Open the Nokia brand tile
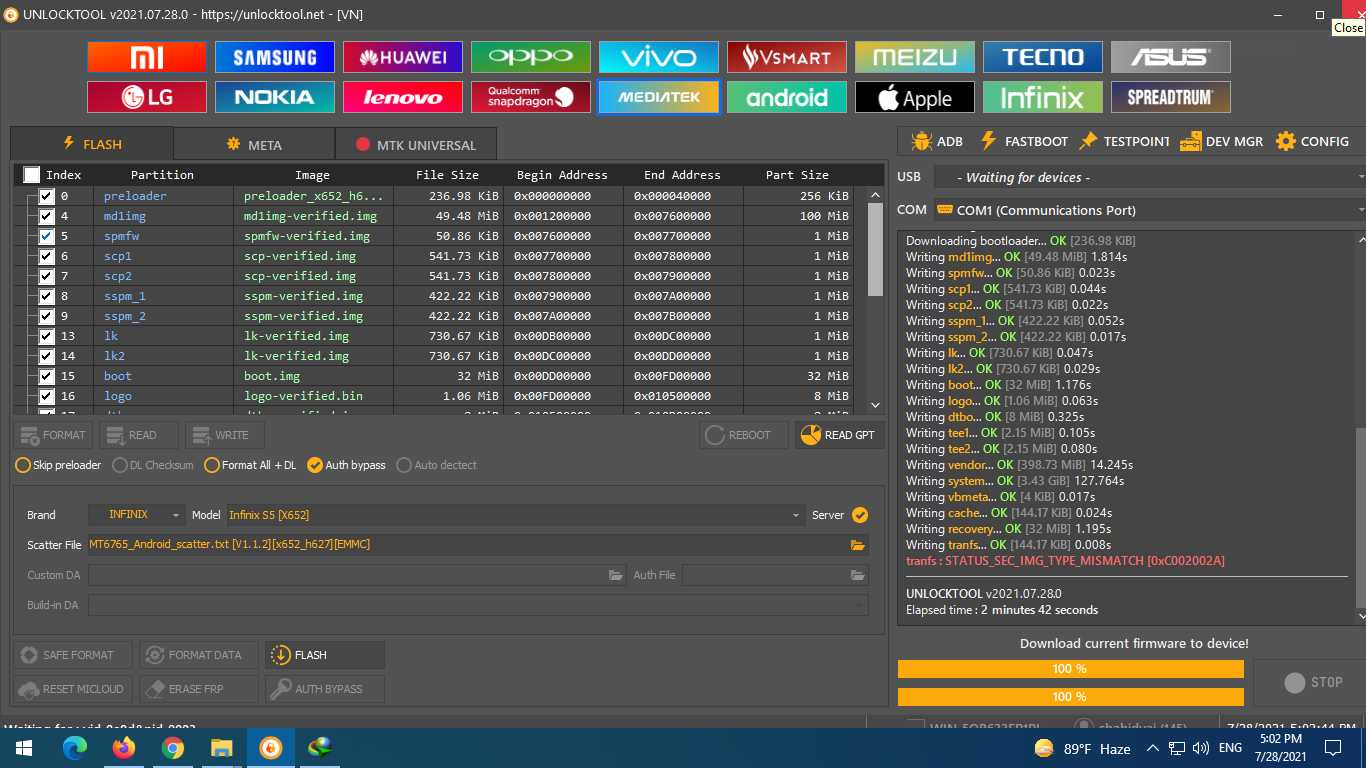The height and width of the screenshot is (768, 1366). 275,97
